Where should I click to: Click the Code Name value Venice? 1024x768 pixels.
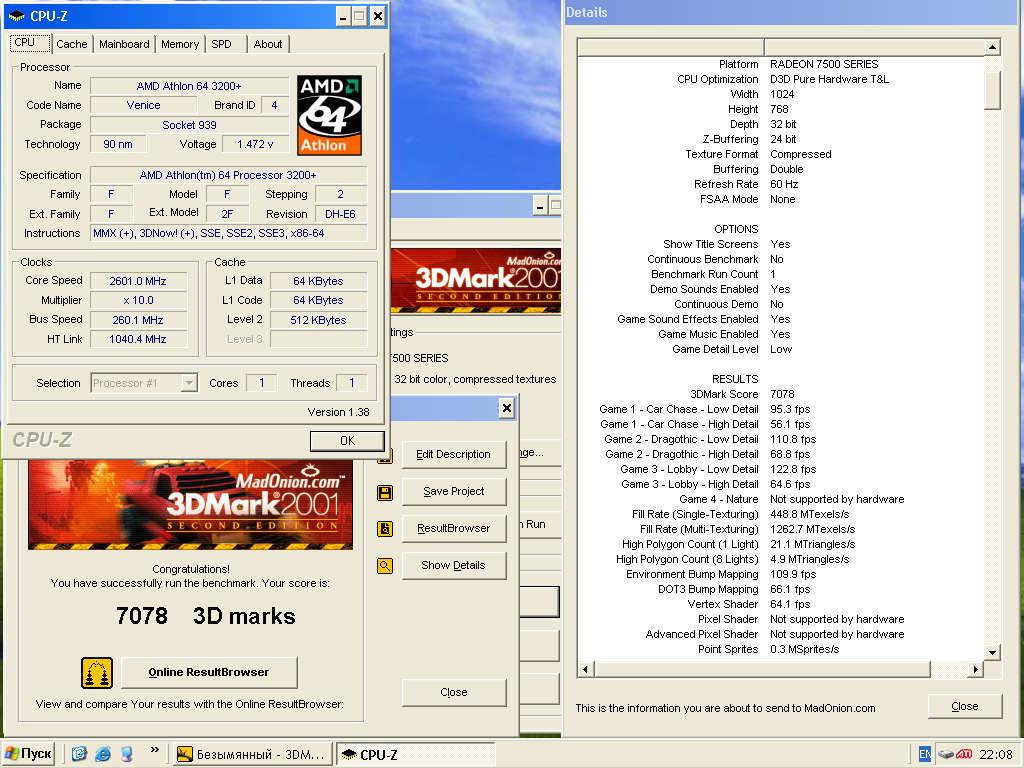[x=143, y=105]
